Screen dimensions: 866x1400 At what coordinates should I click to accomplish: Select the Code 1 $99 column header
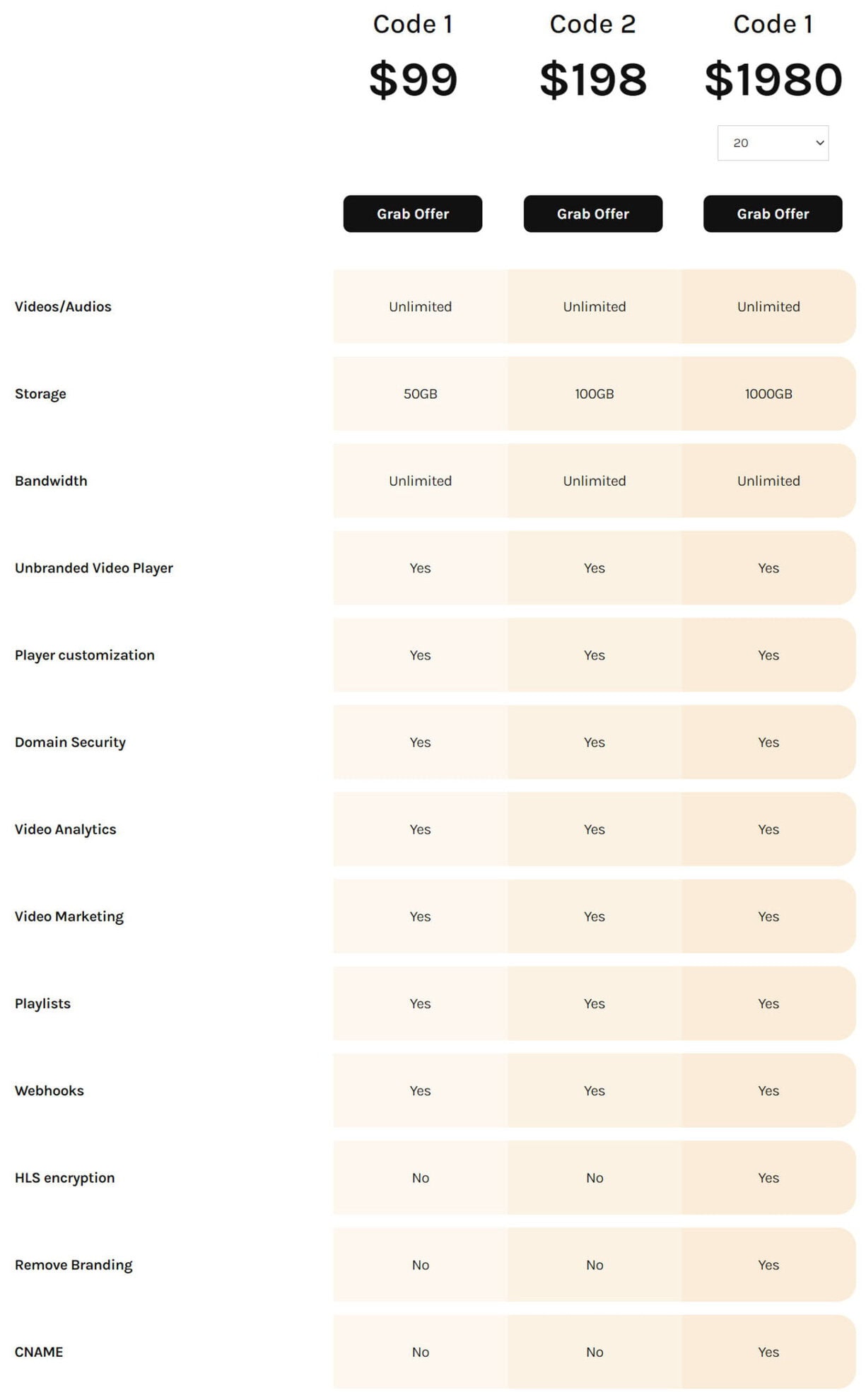click(x=414, y=24)
